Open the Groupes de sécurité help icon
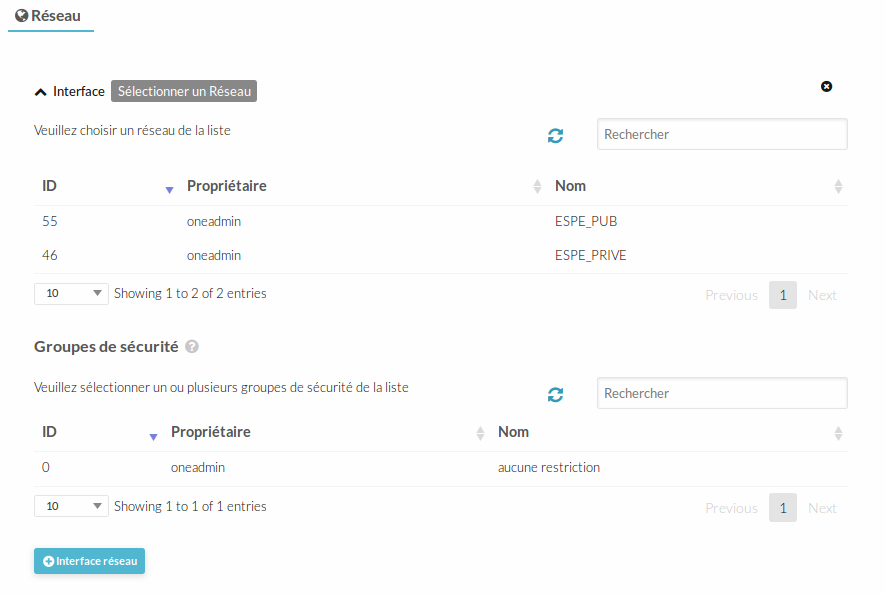 pos(192,347)
